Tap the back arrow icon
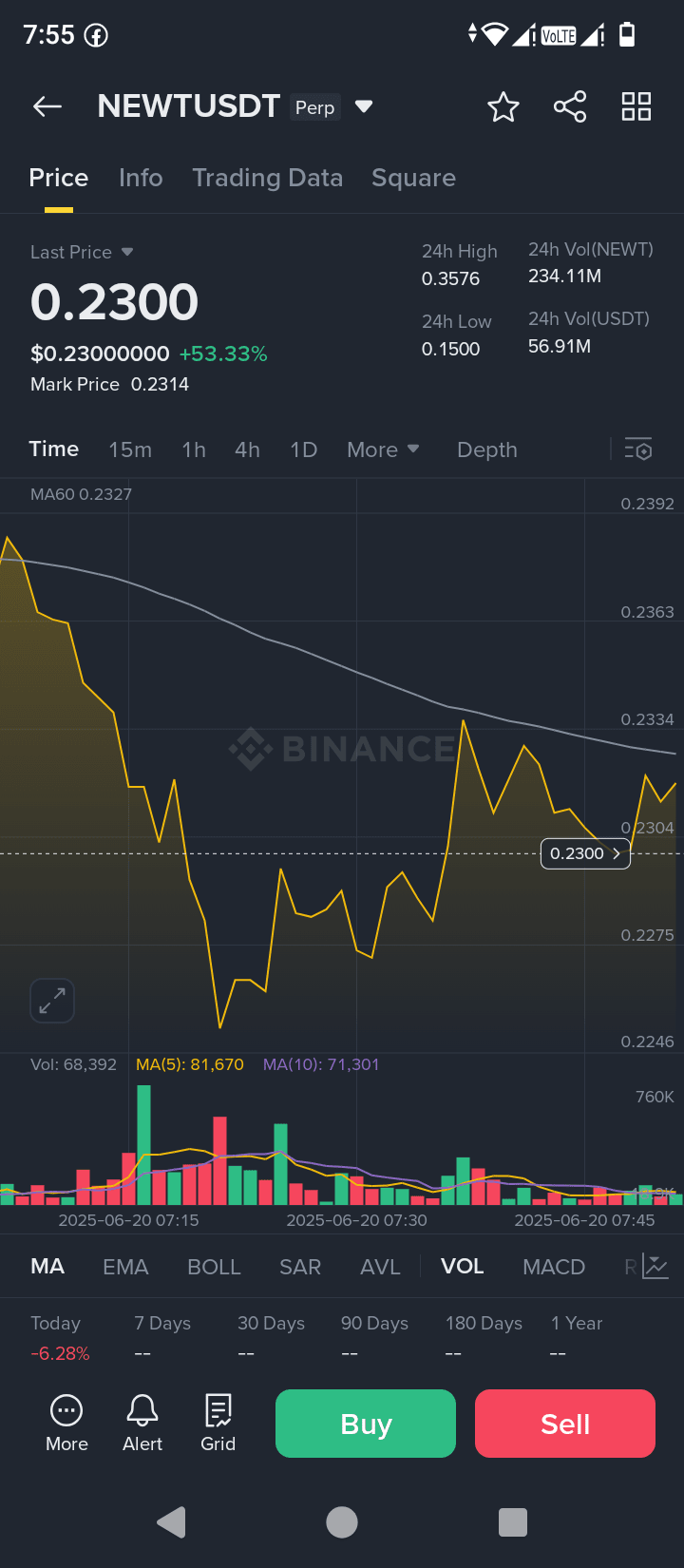This screenshot has height=1568, width=684. click(47, 106)
